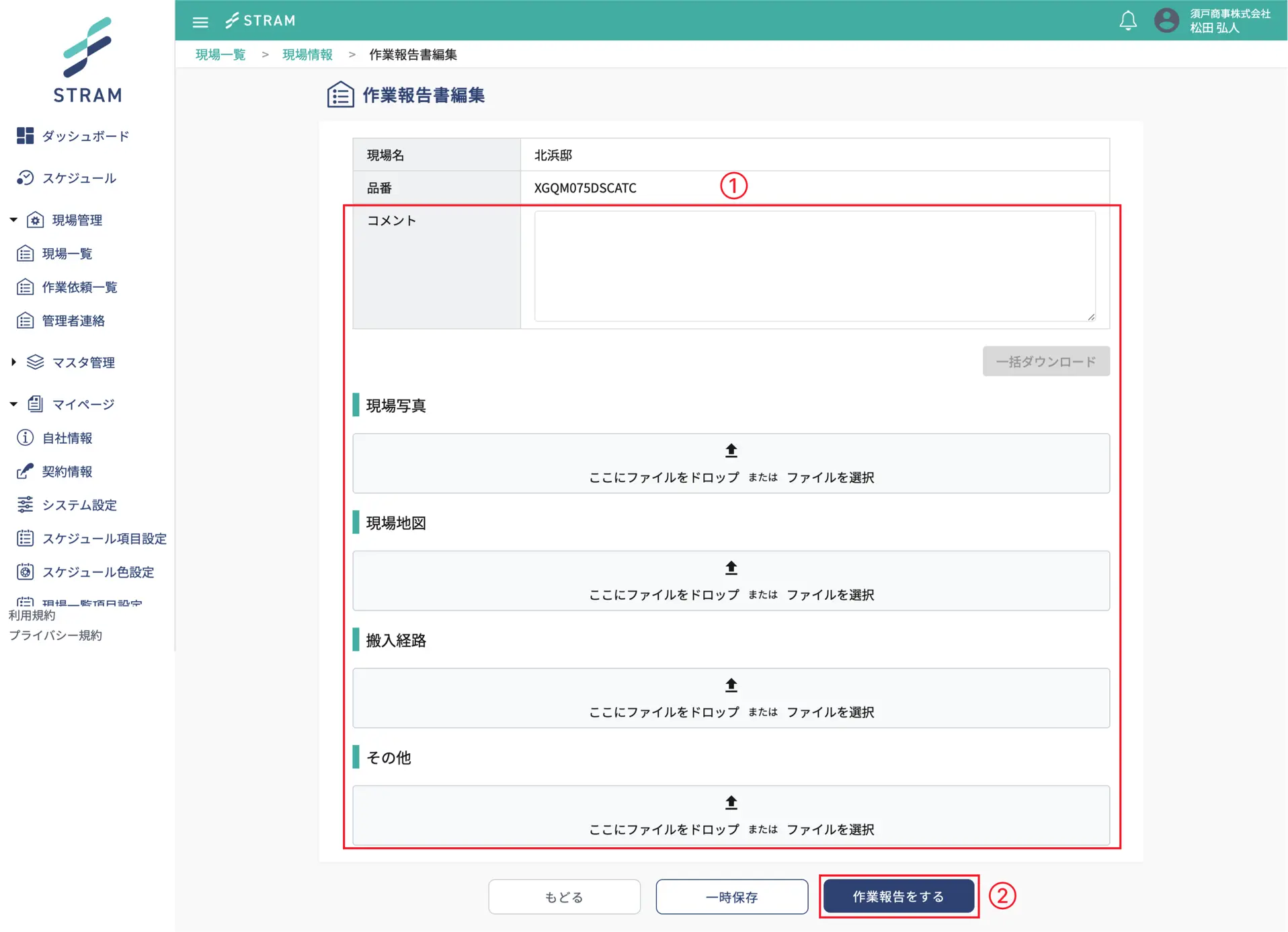Open the notifications bell

pyautogui.click(x=1127, y=21)
